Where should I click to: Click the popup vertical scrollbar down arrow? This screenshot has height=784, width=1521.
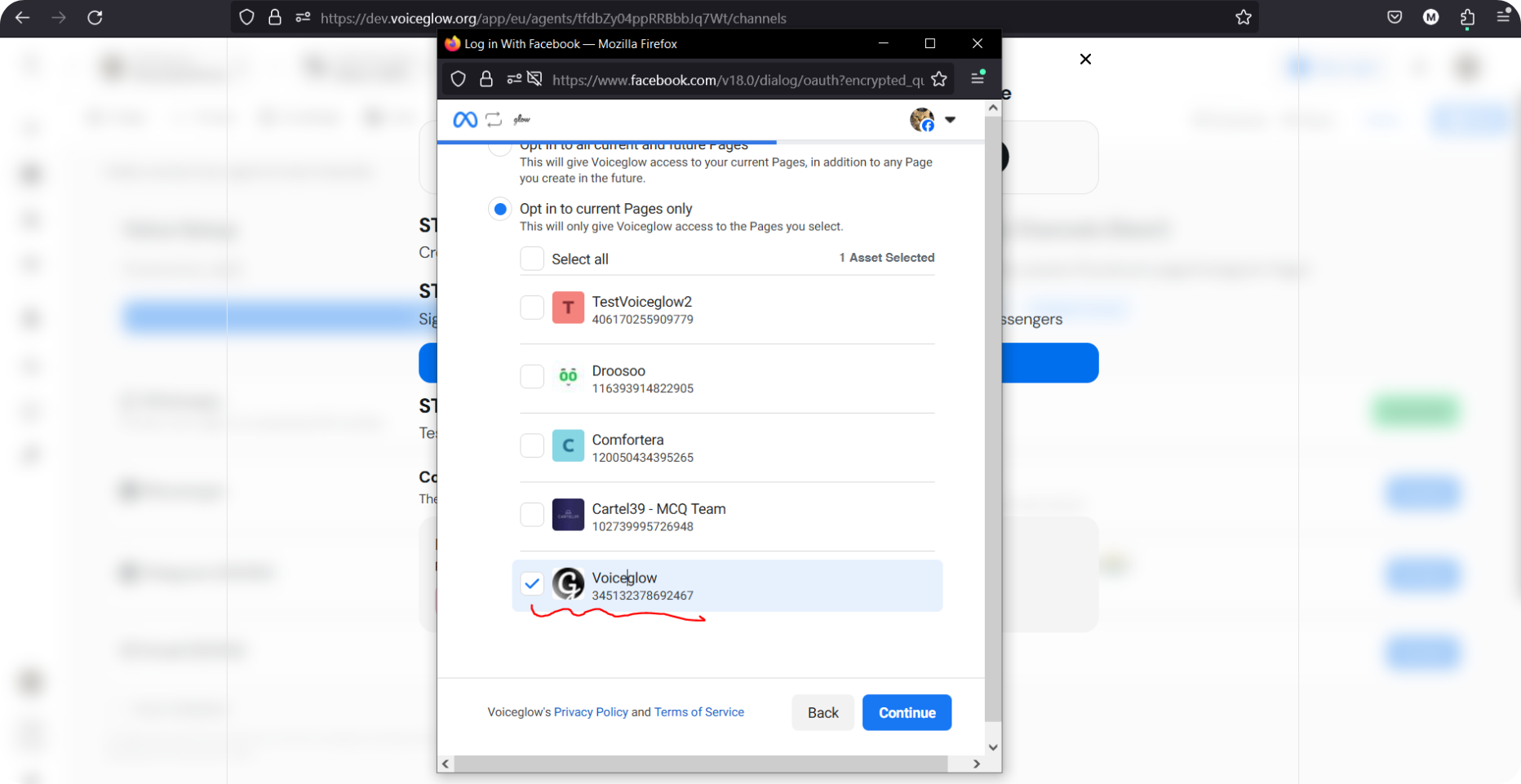pyautogui.click(x=993, y=746)
